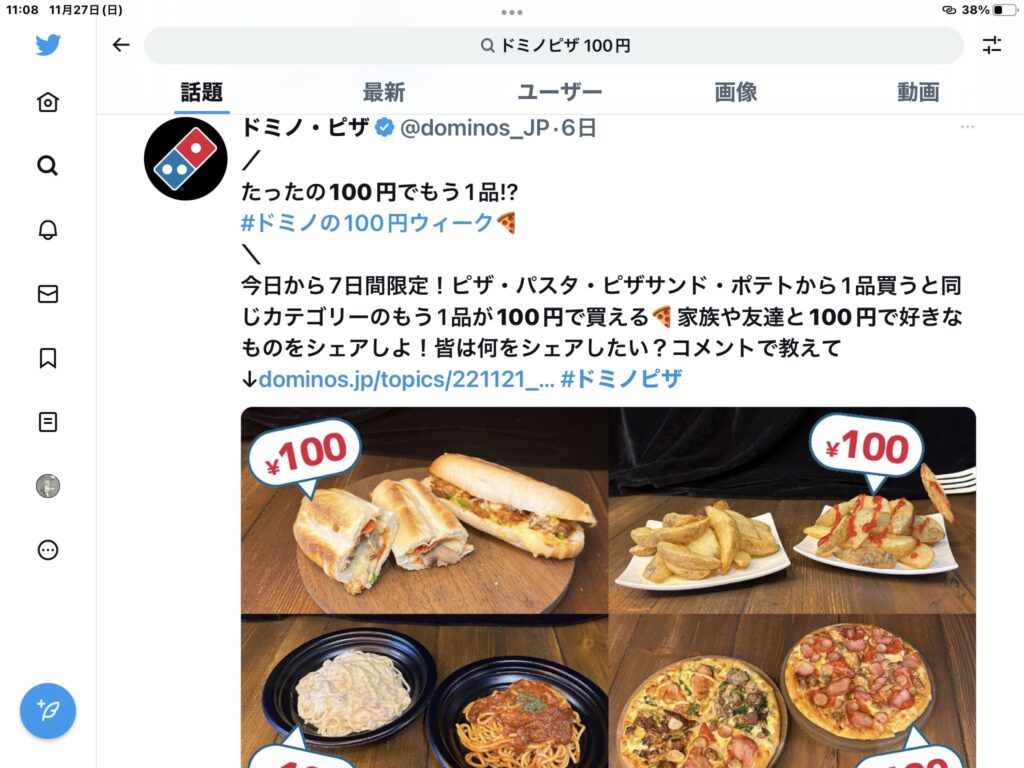Open hashtag #ドミノの100円ウィーク
Viewport: 1024px width, 768px height.
(367, 223)
